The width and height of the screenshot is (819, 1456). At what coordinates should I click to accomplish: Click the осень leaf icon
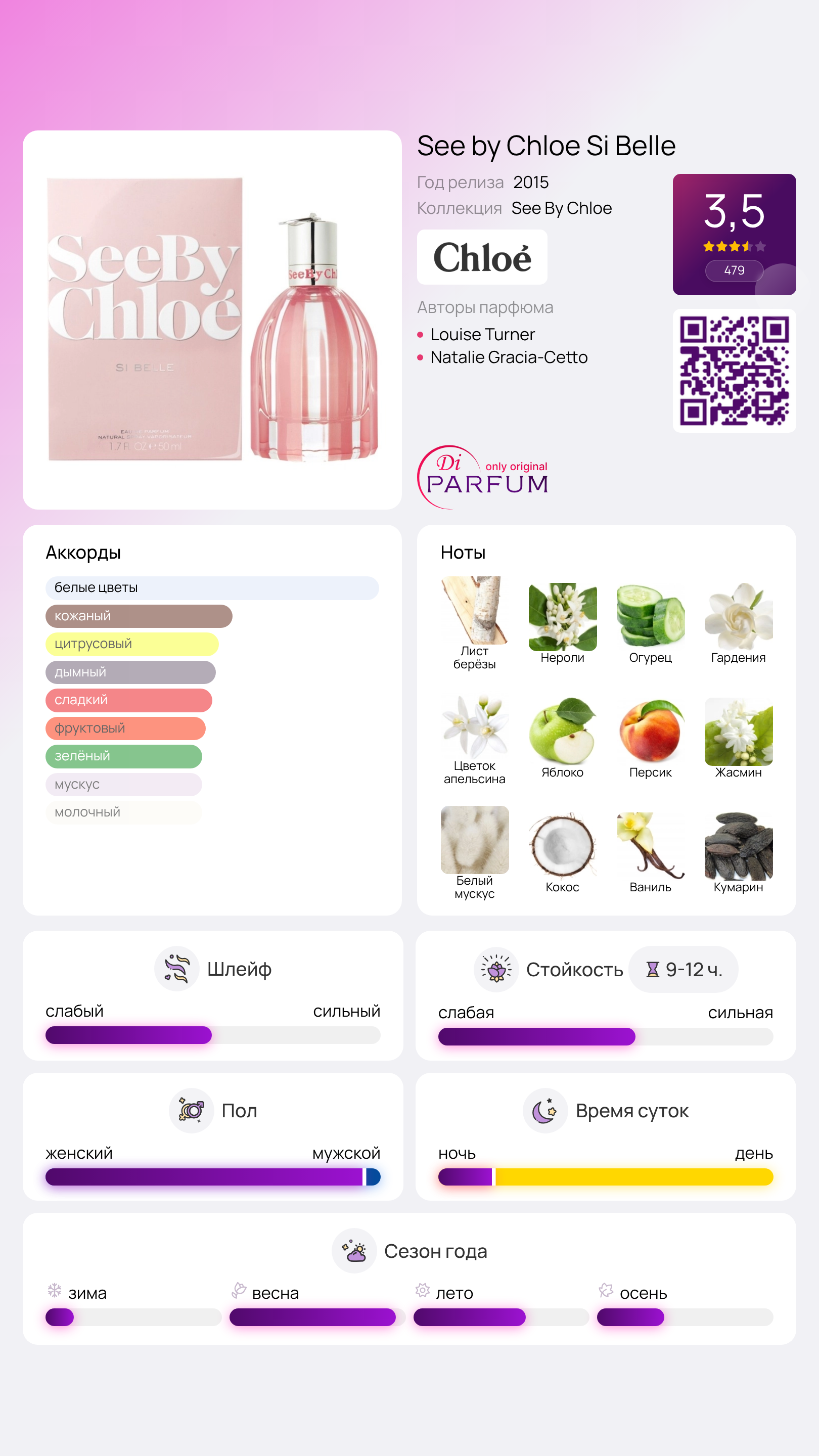coord(606,1290)
